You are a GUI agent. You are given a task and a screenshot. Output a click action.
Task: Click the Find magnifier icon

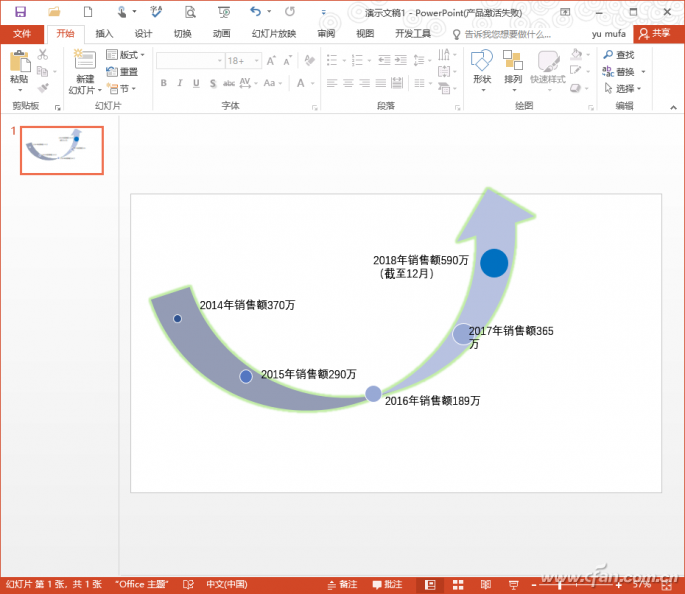pyautogui.click(x=608, y=55)
